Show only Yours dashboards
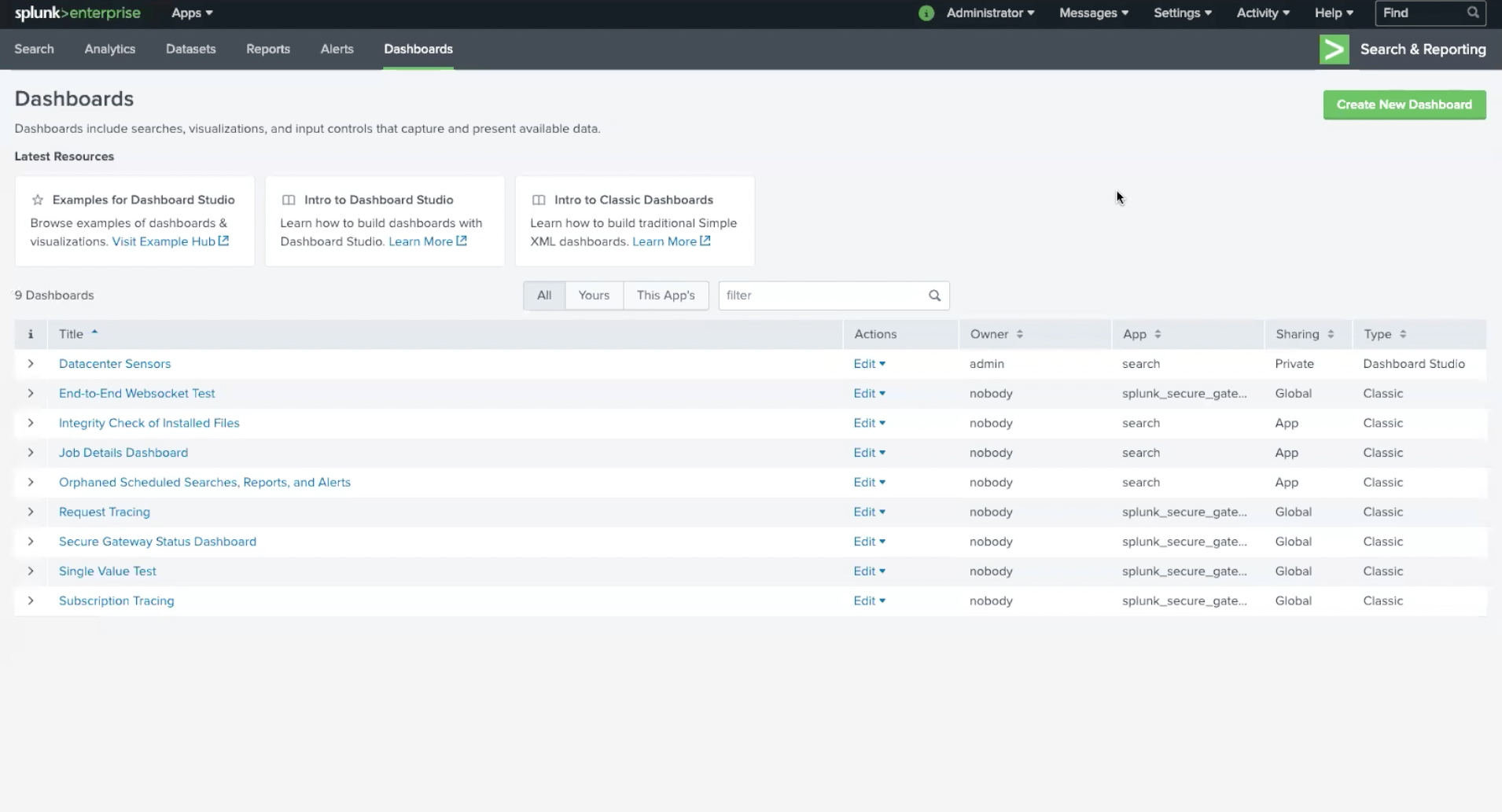1502x812 pixels. click(x=594, y=296)
